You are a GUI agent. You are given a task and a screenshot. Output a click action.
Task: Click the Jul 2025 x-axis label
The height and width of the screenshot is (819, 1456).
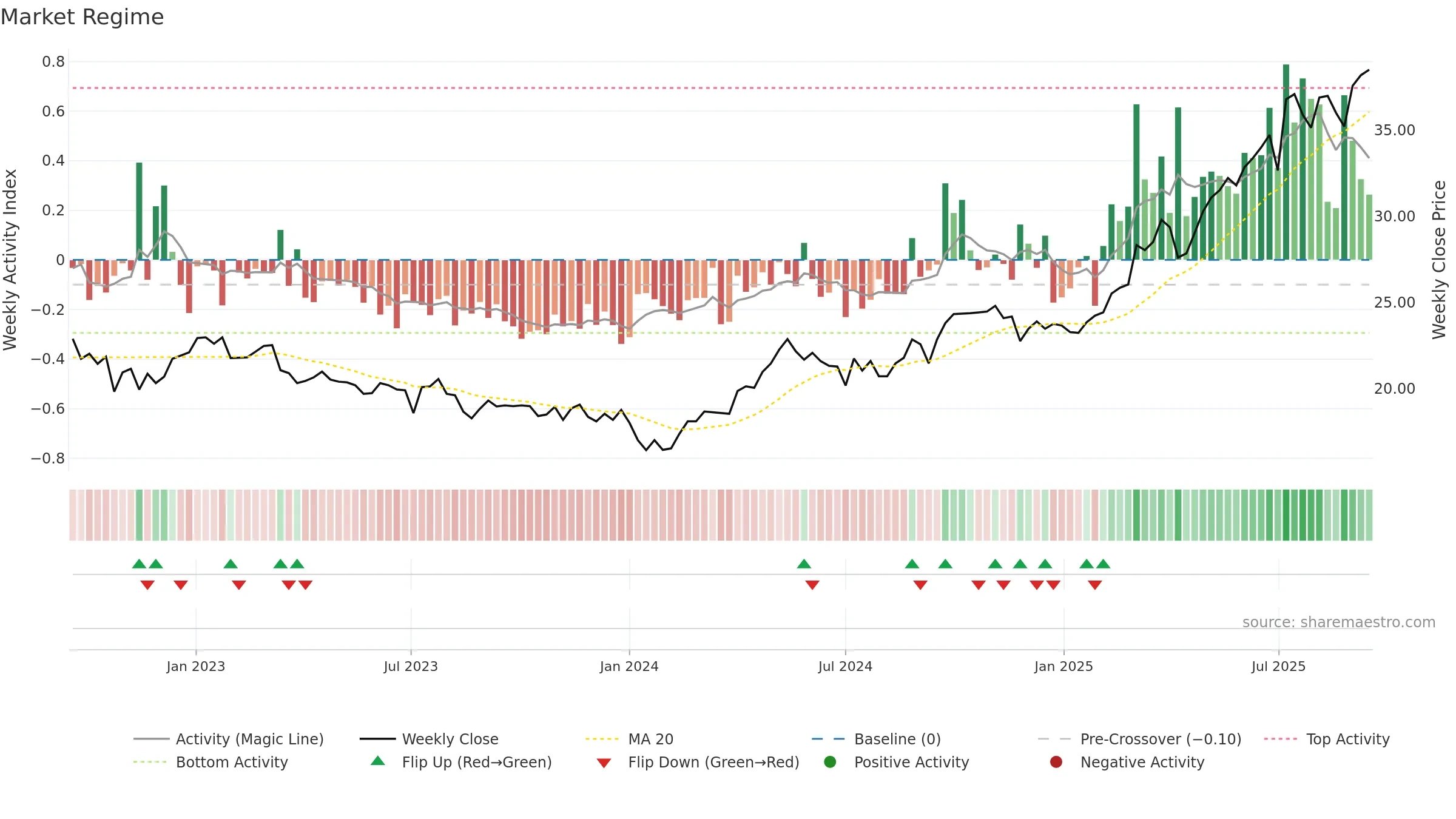[x=1278, y=666]
